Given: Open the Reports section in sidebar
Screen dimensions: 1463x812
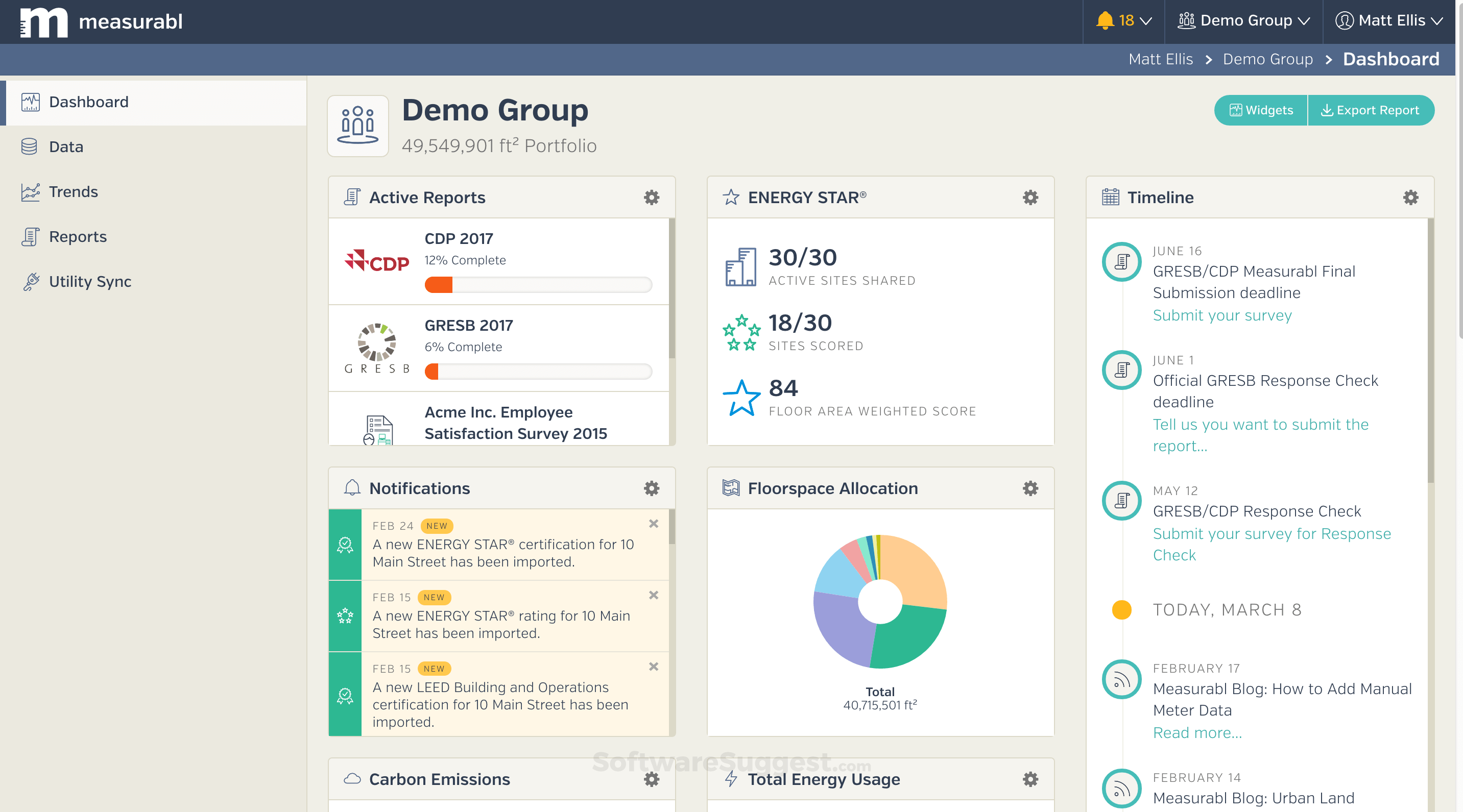Looking at the screenshot, I should coord(77,237).
